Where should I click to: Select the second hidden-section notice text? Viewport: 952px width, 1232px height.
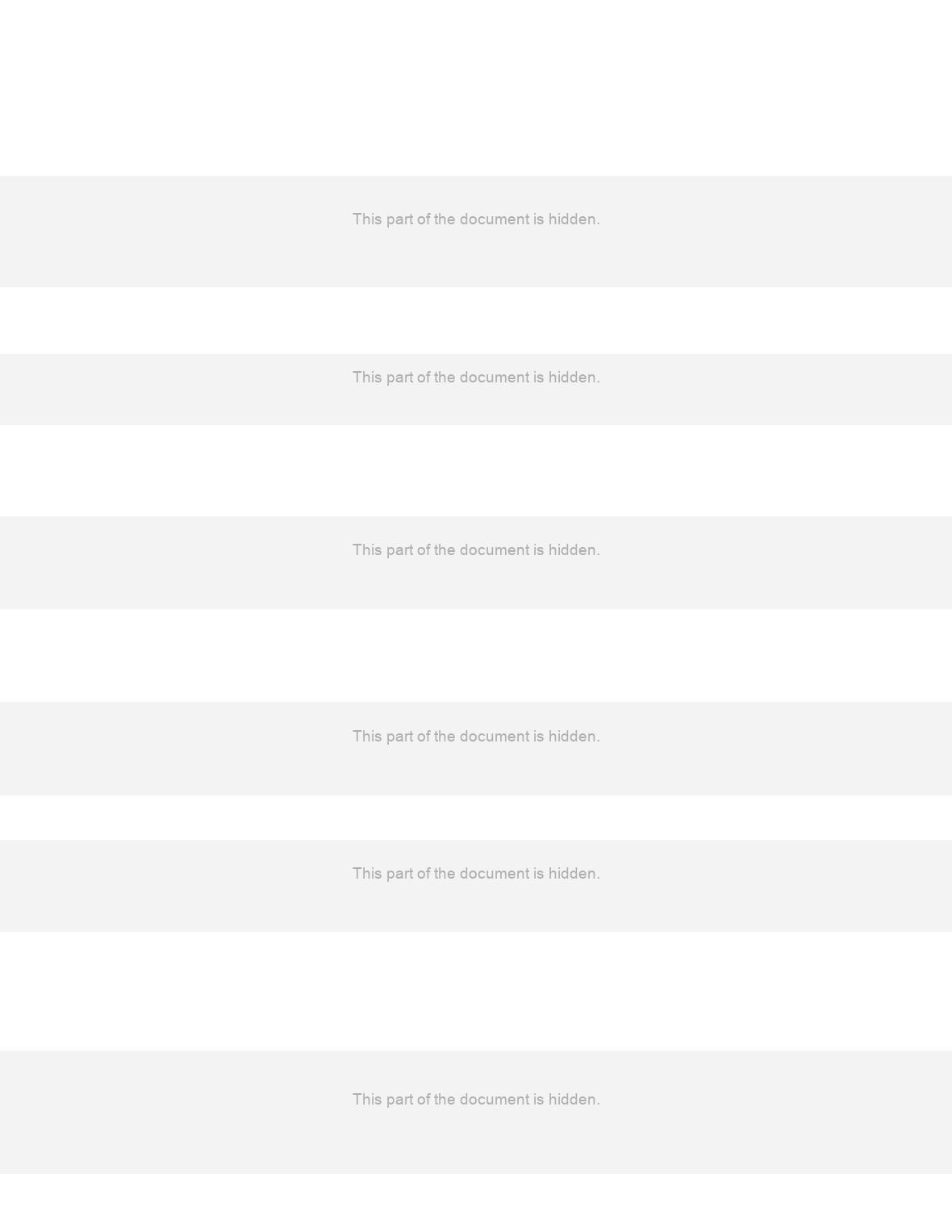tap(476, 378)
